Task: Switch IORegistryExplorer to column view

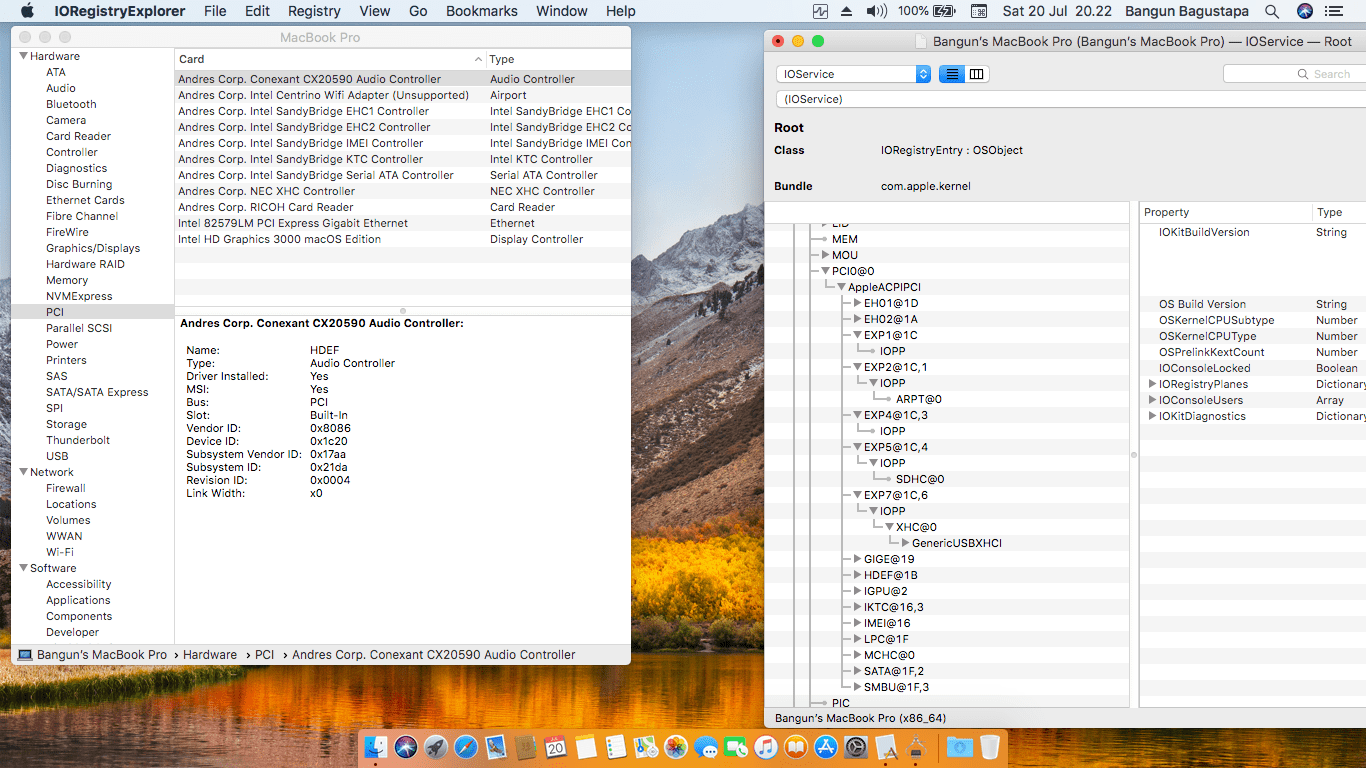Action: coord(977,74)
